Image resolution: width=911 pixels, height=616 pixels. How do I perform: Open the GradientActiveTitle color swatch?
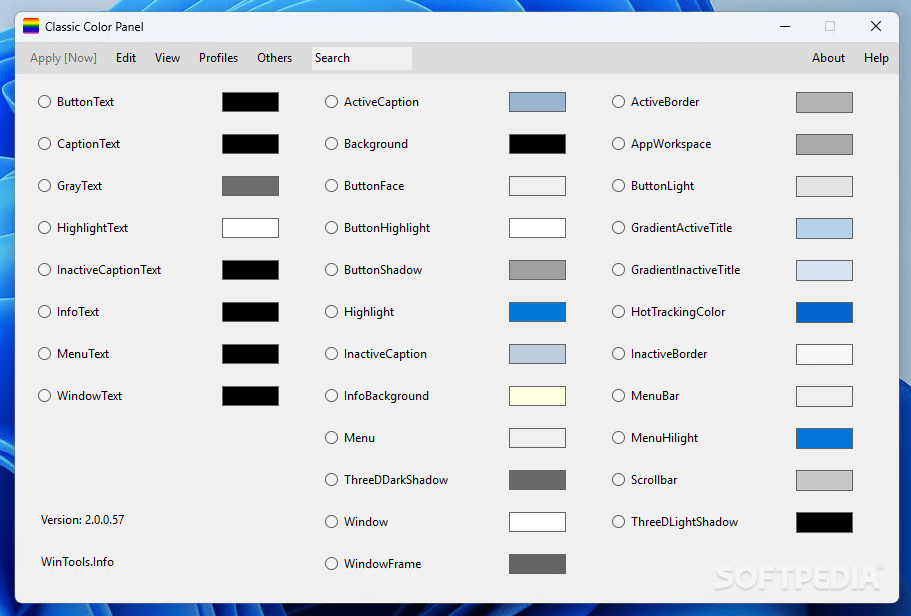[x=824, y=228]
